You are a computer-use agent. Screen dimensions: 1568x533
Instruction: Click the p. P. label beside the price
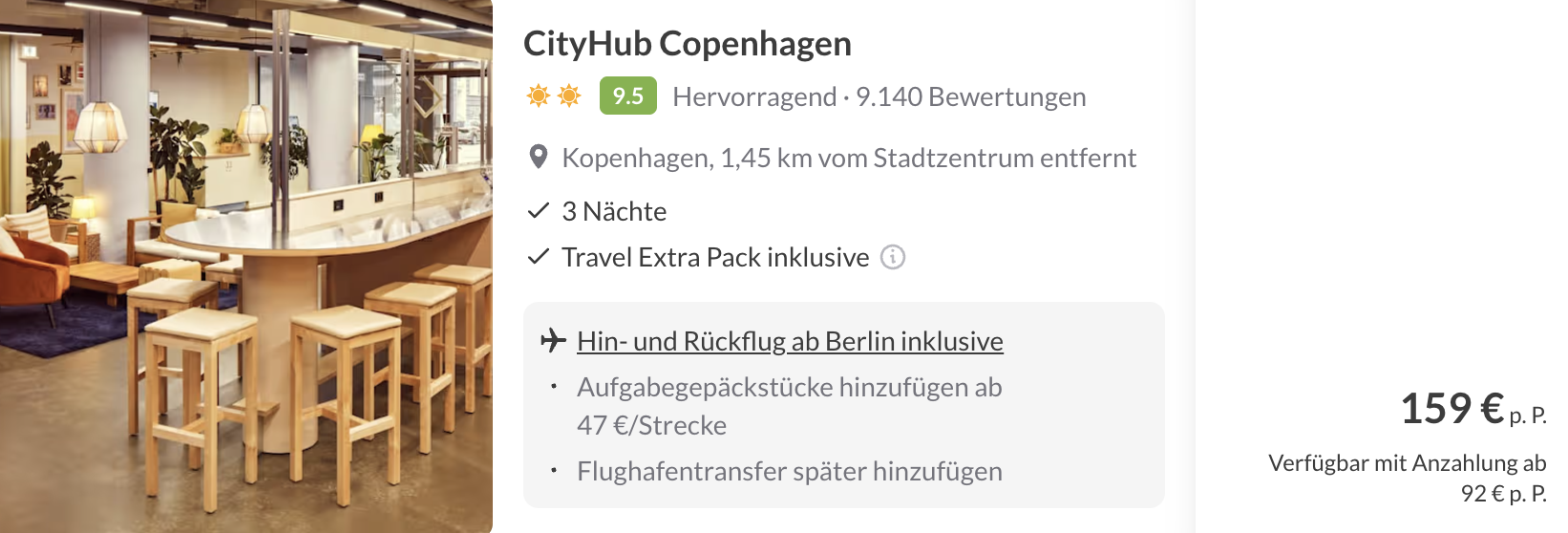(1528, 416)
